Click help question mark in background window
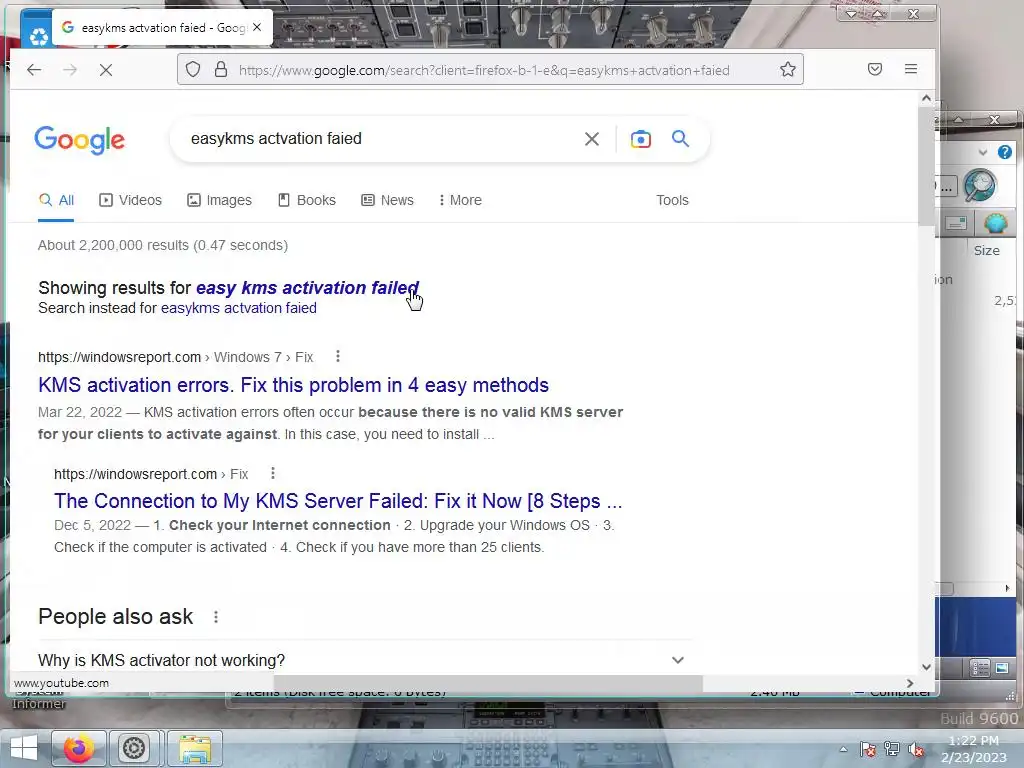Image resolution: width=1024 pixels, height=768 pixels. [x=1004, y=152]
